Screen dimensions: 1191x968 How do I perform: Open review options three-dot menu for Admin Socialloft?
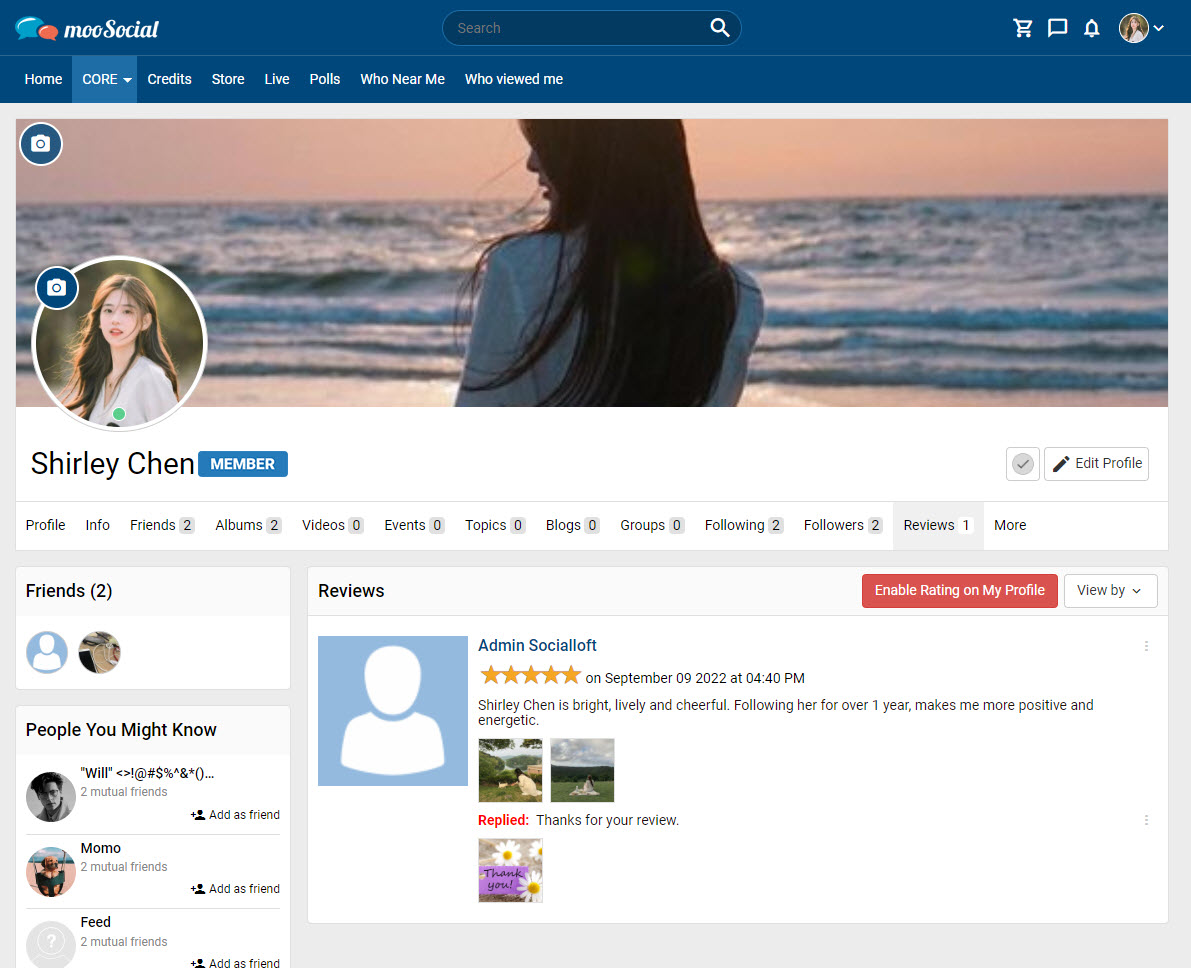click(x=1146, y=646)
